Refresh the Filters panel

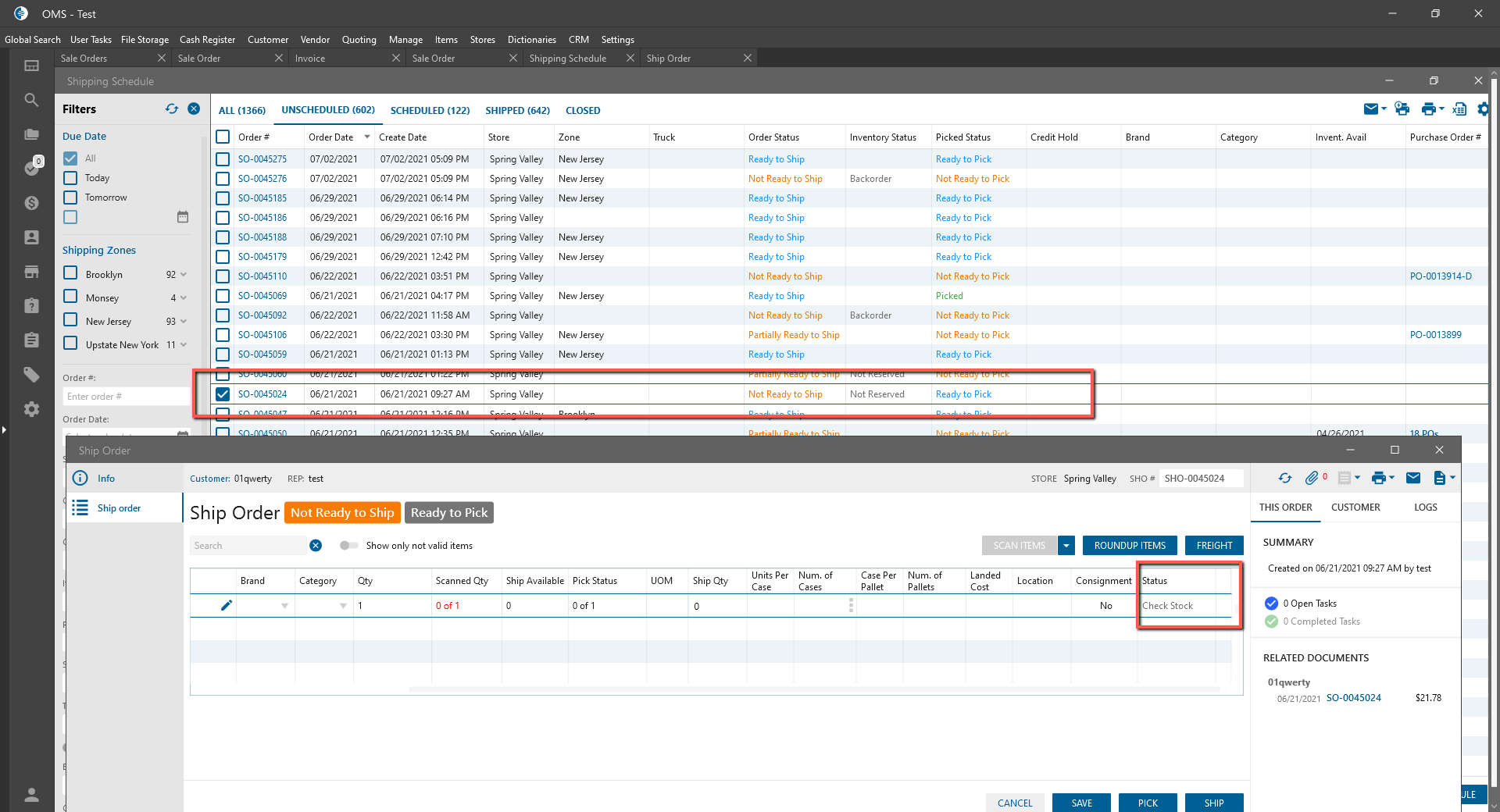tap(172, 109)
